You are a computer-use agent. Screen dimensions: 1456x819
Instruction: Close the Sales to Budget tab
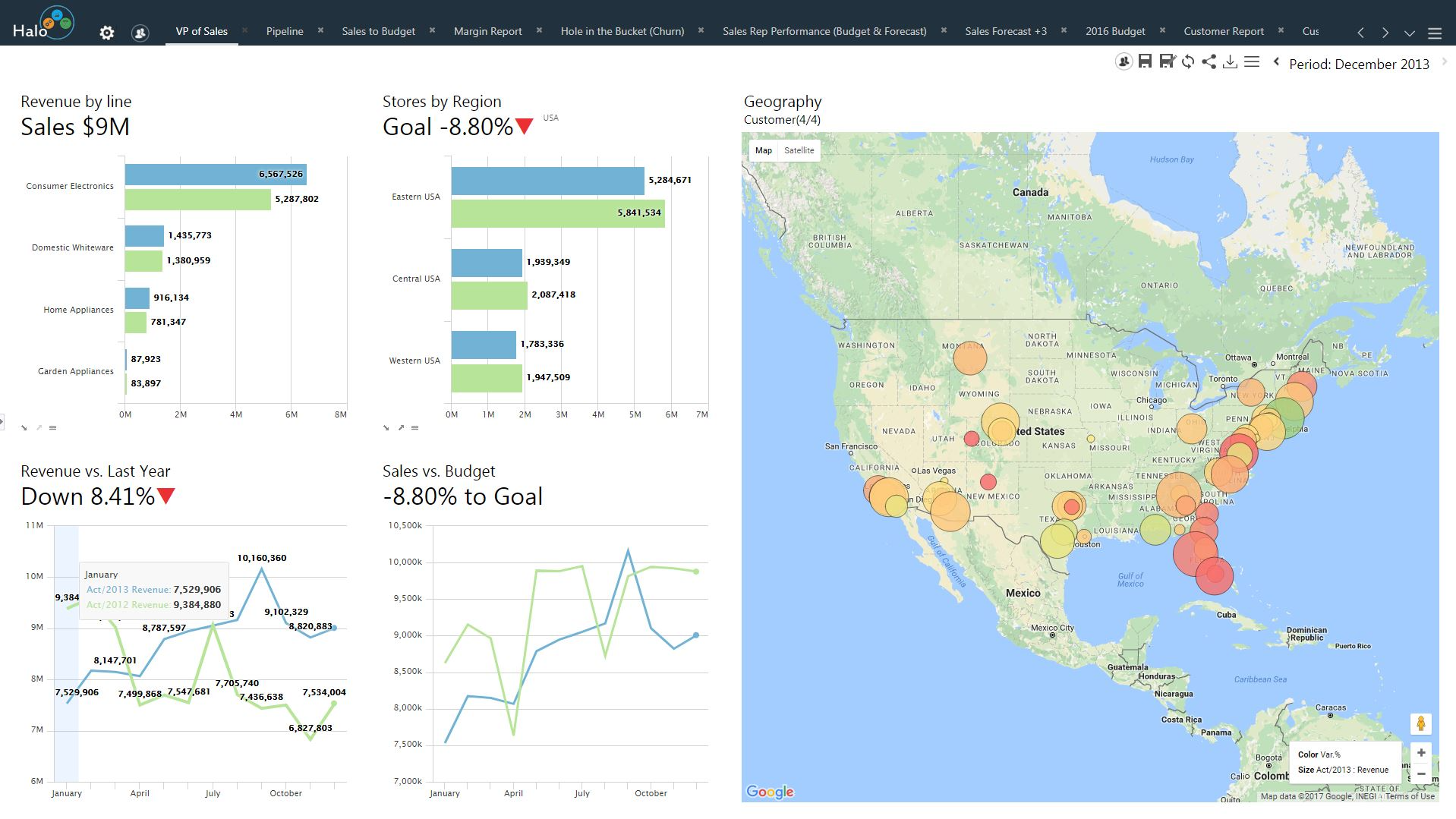(x=433, y=30)
